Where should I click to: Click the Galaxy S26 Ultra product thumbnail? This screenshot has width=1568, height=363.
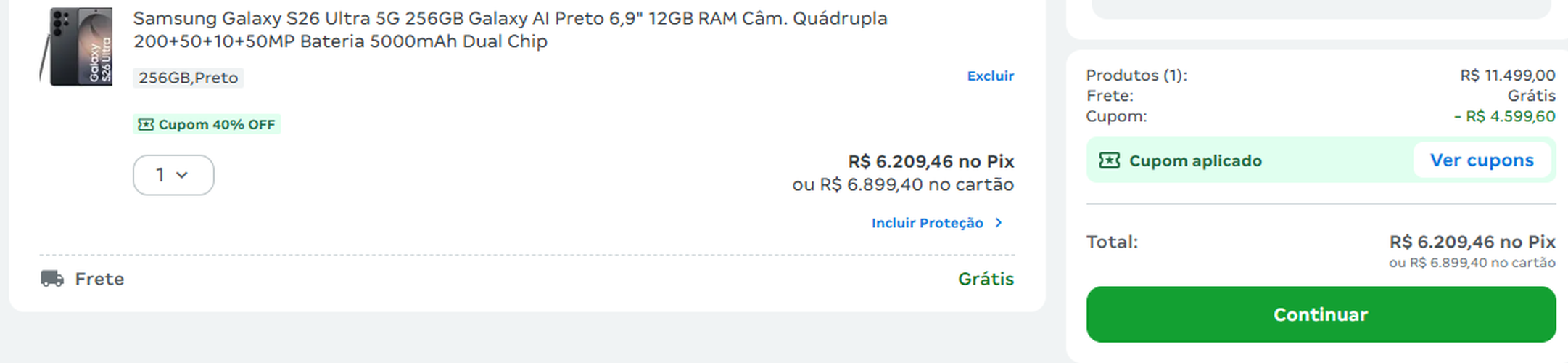pyautogui.click(x=76, y=46)
